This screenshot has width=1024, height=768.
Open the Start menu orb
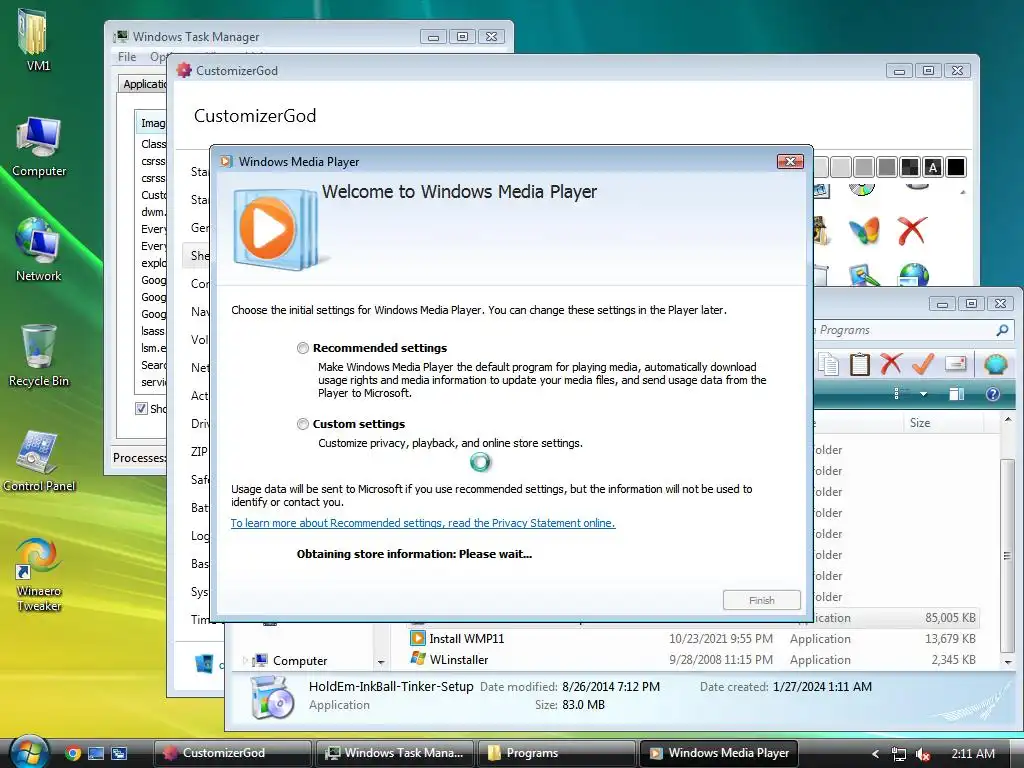(29, 752)
